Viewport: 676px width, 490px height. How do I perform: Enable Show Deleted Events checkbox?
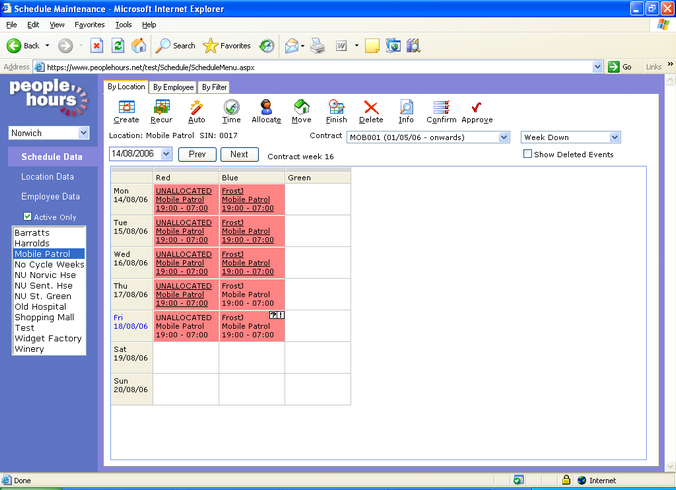click(x=529, y=155)
